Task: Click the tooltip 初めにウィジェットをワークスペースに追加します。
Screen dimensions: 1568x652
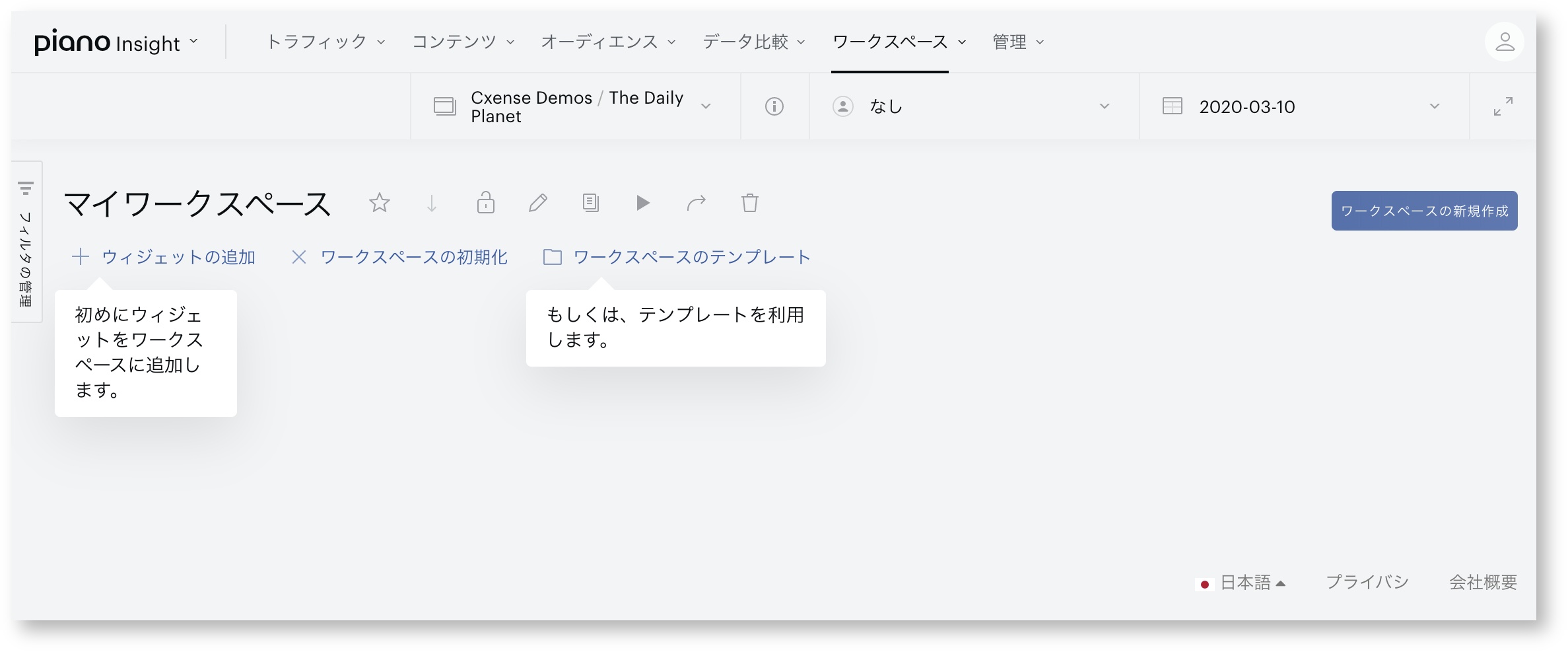Action: tap(146, 353)
